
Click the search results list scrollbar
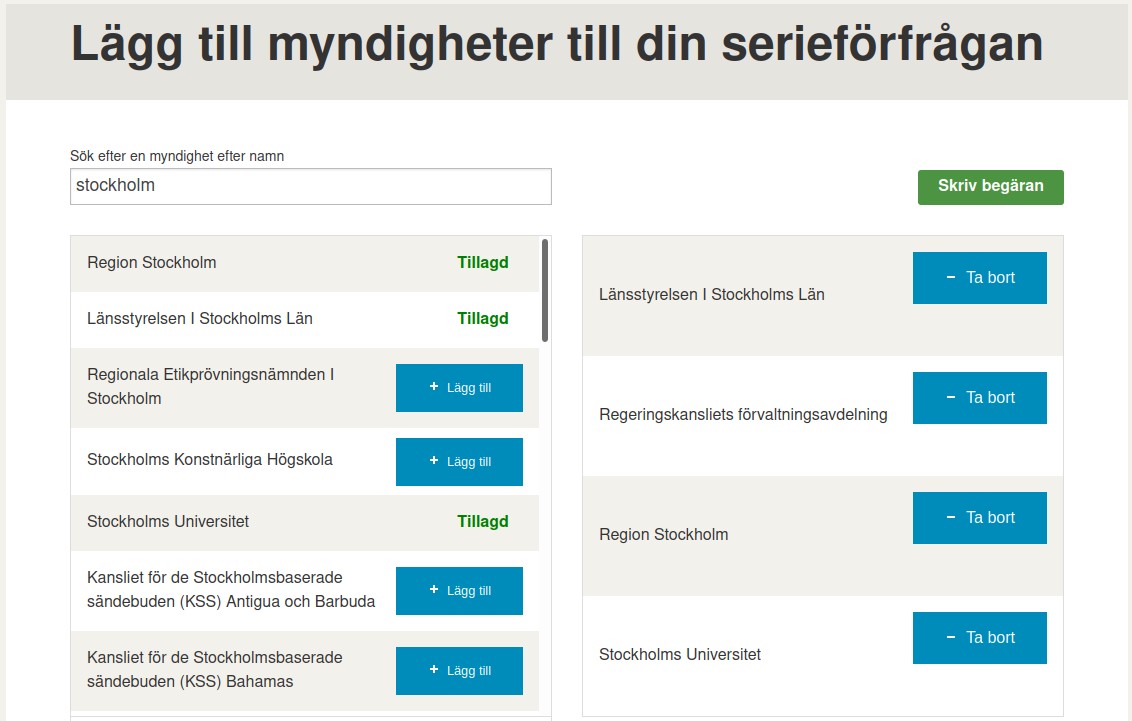[544, 290]
